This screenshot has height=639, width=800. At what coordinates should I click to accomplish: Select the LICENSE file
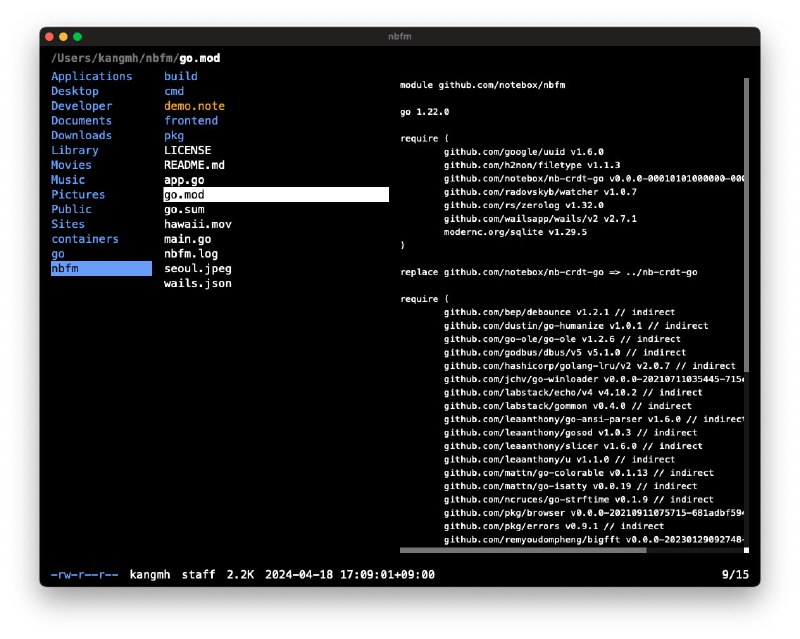pyautogui.click(x=188, y=150)
